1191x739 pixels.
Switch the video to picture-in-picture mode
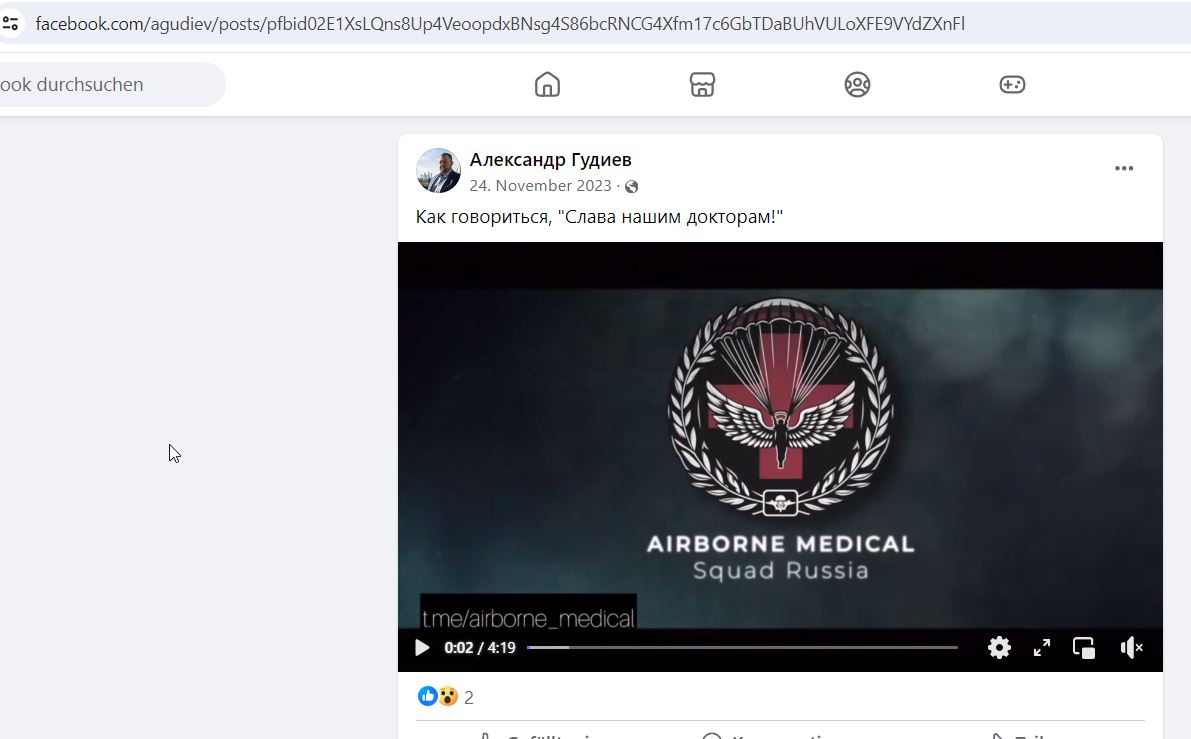point(1084,648)
